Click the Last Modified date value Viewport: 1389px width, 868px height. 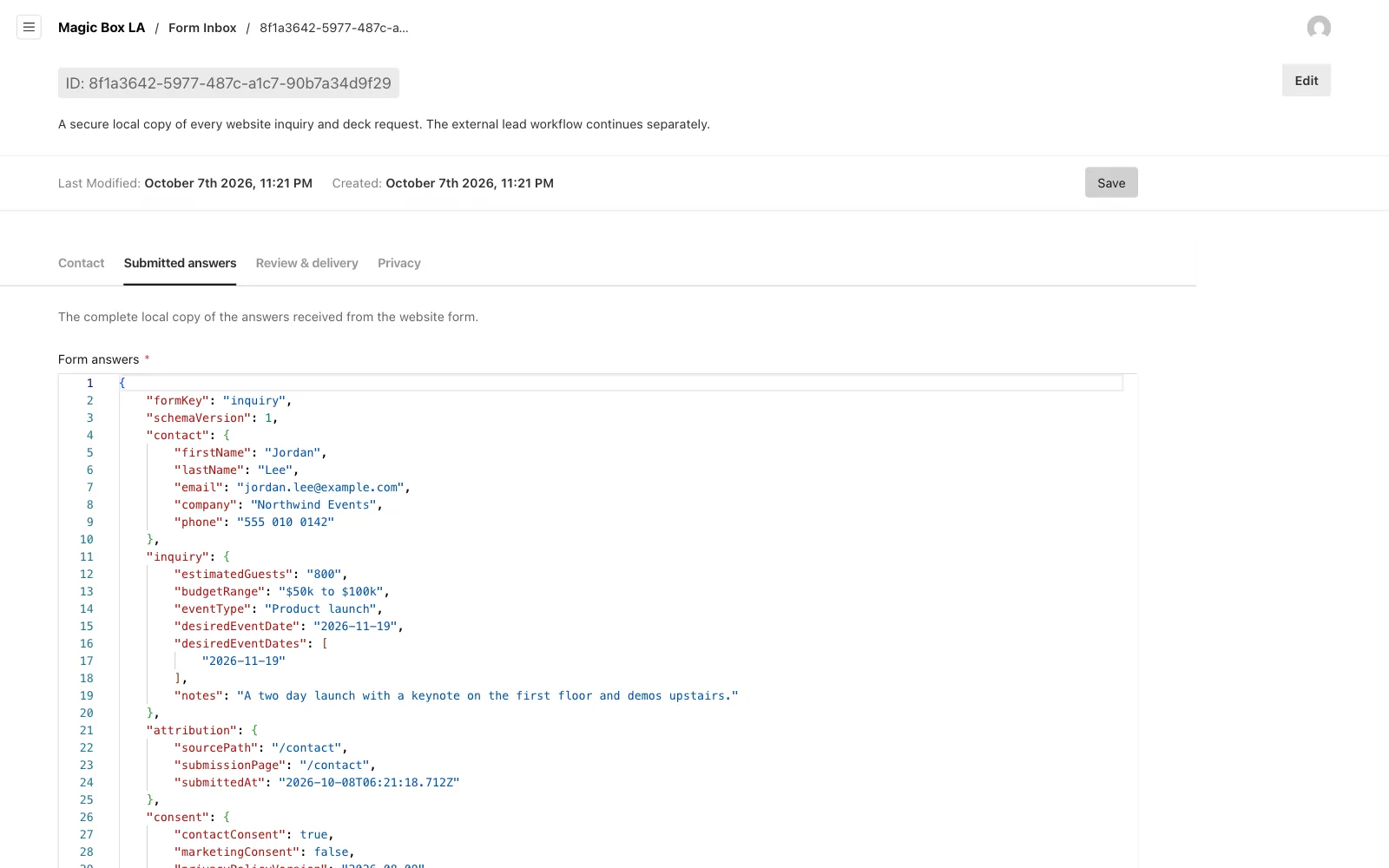pyautogui.click(x=228, y=183)
